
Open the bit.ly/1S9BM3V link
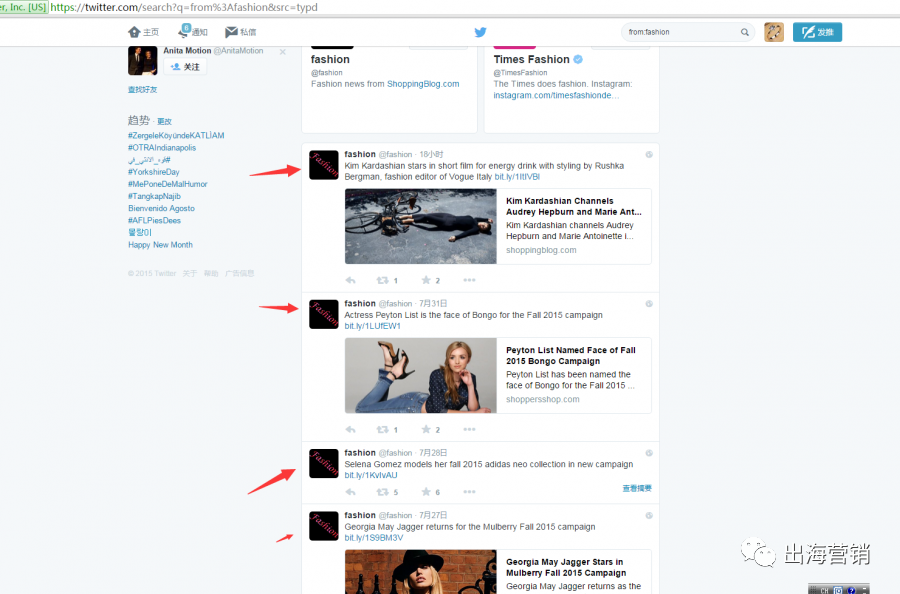[x=374, y=538]
